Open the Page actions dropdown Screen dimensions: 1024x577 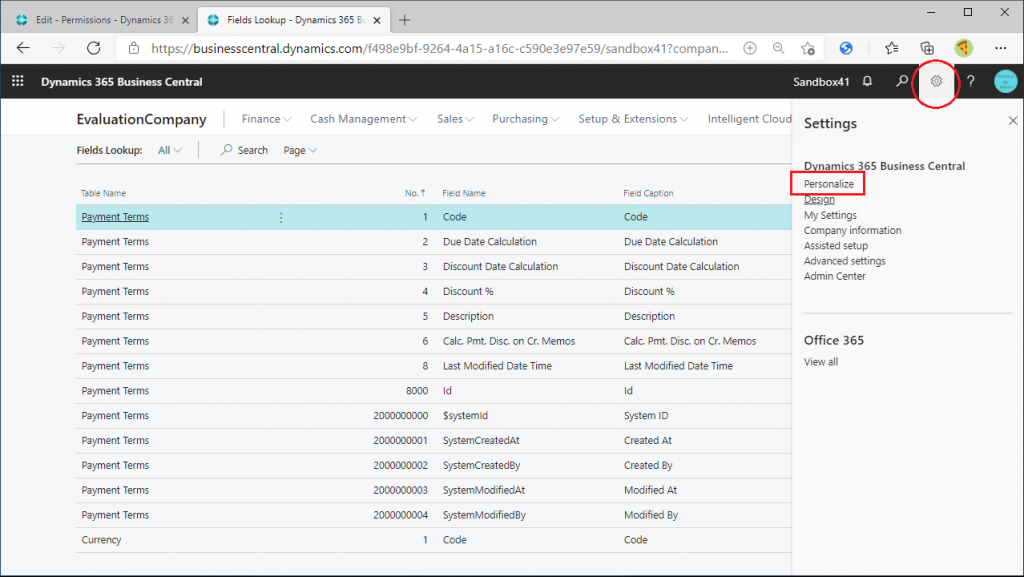(x=300, y=150)
